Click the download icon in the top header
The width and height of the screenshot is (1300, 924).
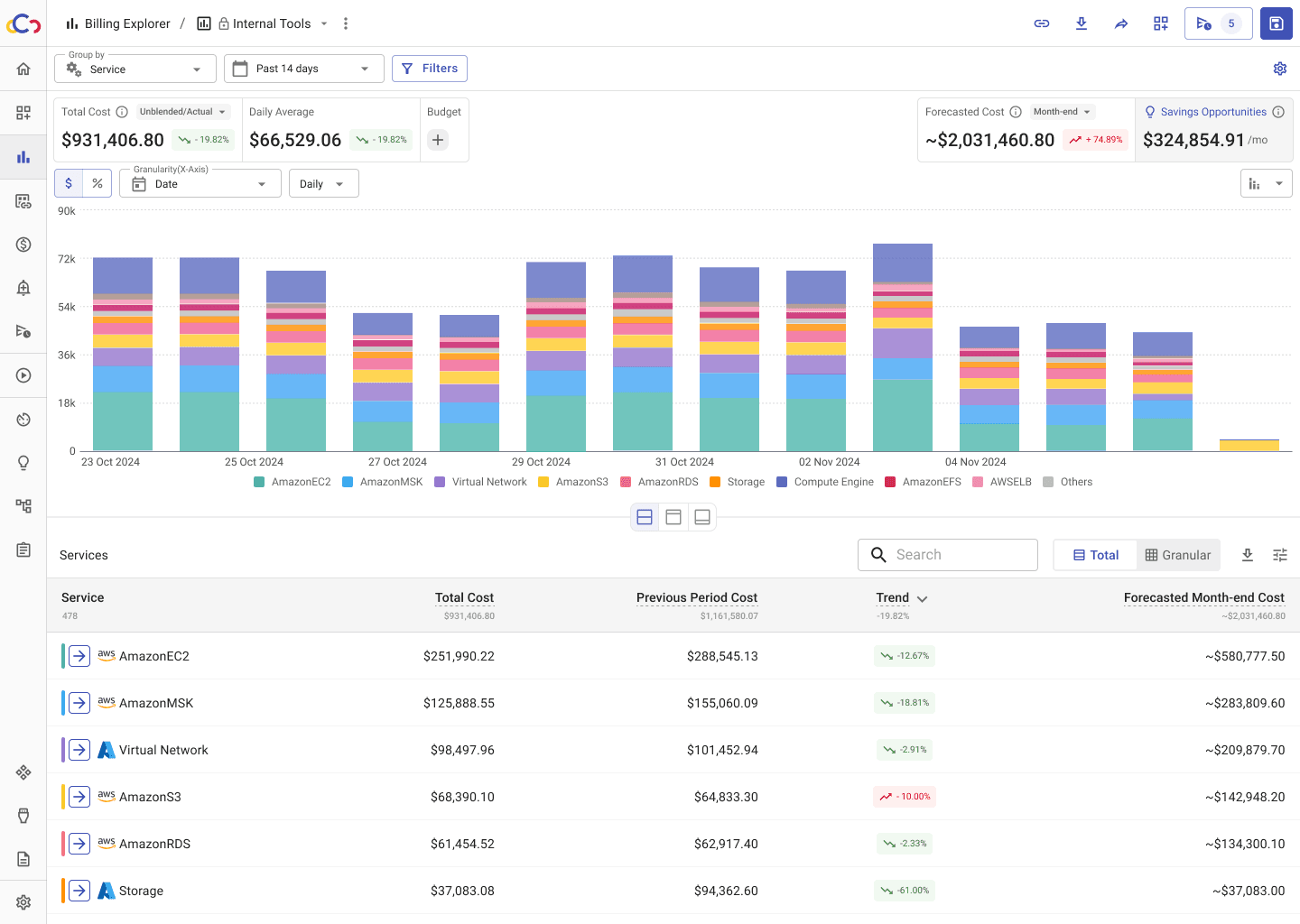pos(1082,23)
